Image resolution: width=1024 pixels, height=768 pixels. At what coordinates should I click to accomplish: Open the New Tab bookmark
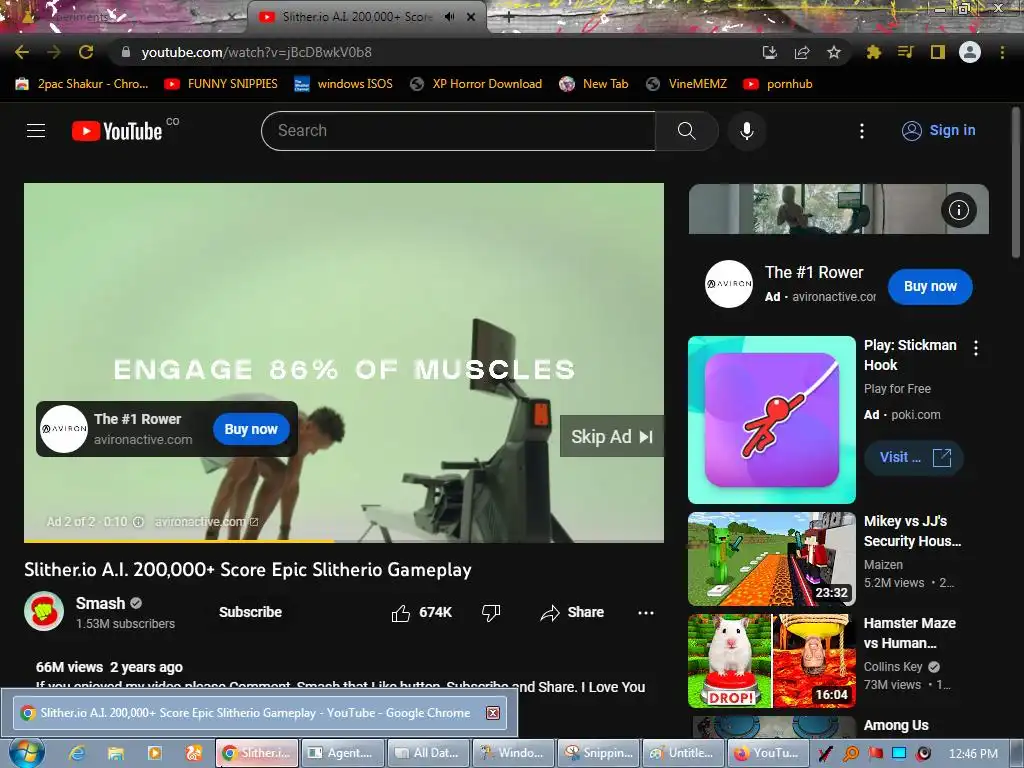[x=594, y=84]
